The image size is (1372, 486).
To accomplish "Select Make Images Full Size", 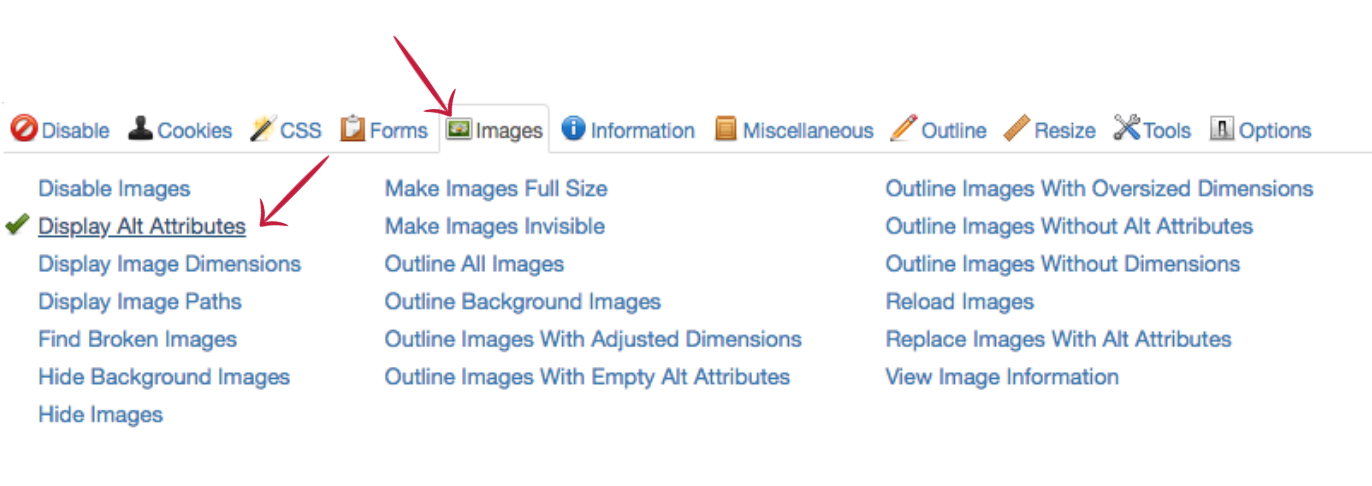I will point(496,188).
